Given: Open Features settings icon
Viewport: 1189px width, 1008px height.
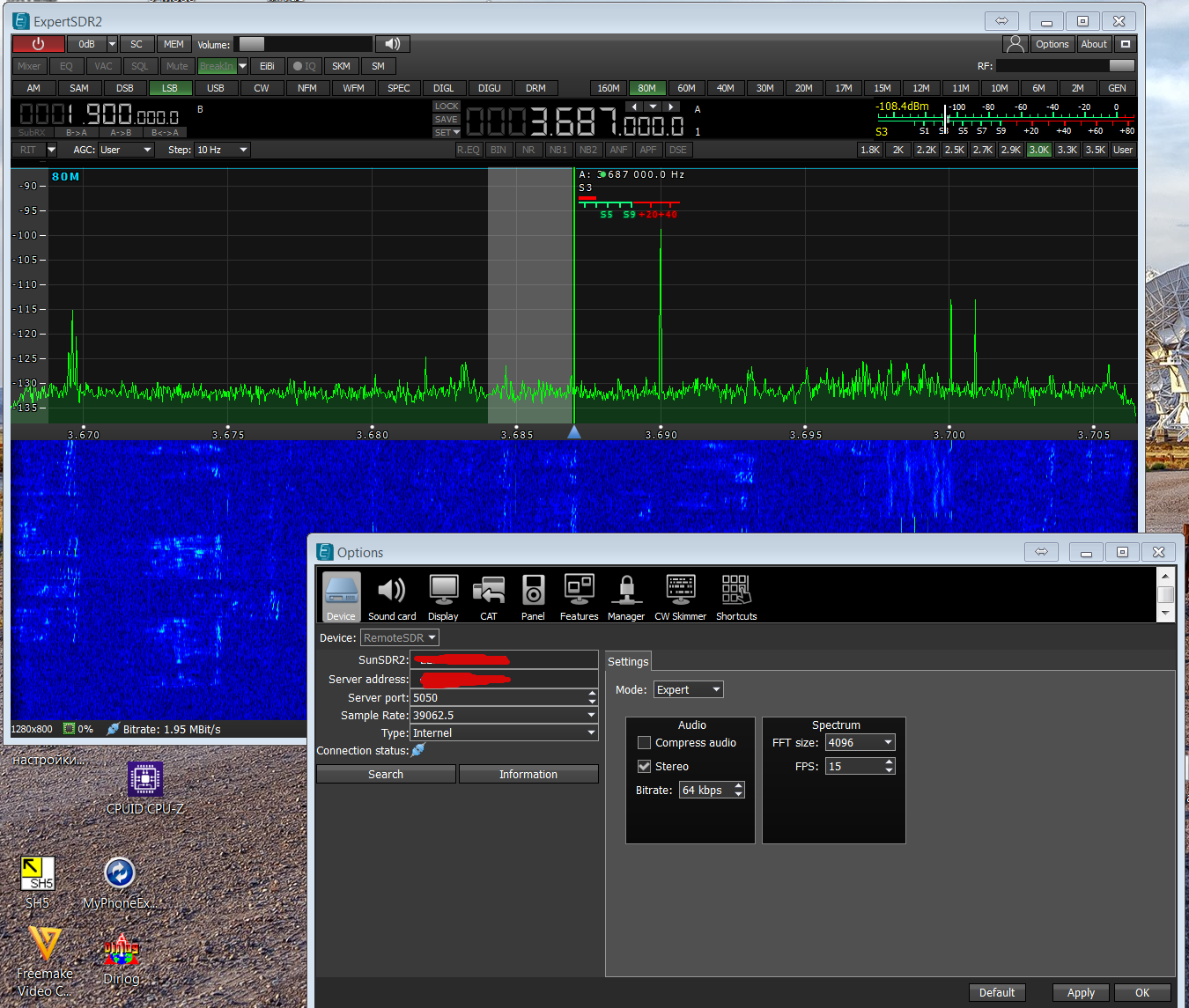Looking at the screenshot, I should (579, 597).
